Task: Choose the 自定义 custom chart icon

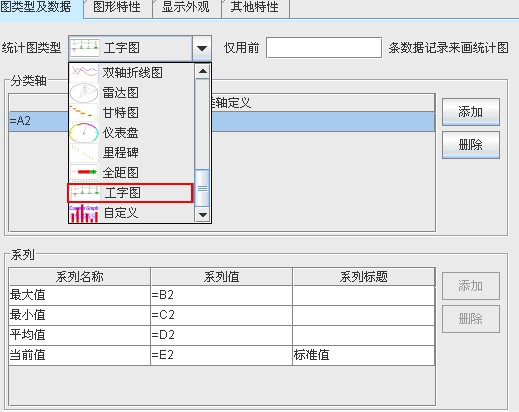Action: (84, 213)
